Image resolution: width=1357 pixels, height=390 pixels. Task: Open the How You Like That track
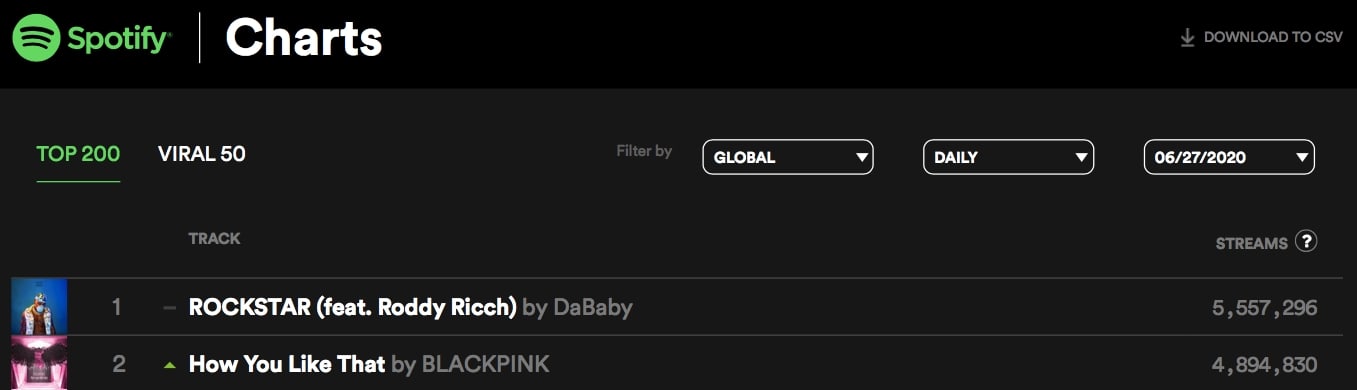287,364
